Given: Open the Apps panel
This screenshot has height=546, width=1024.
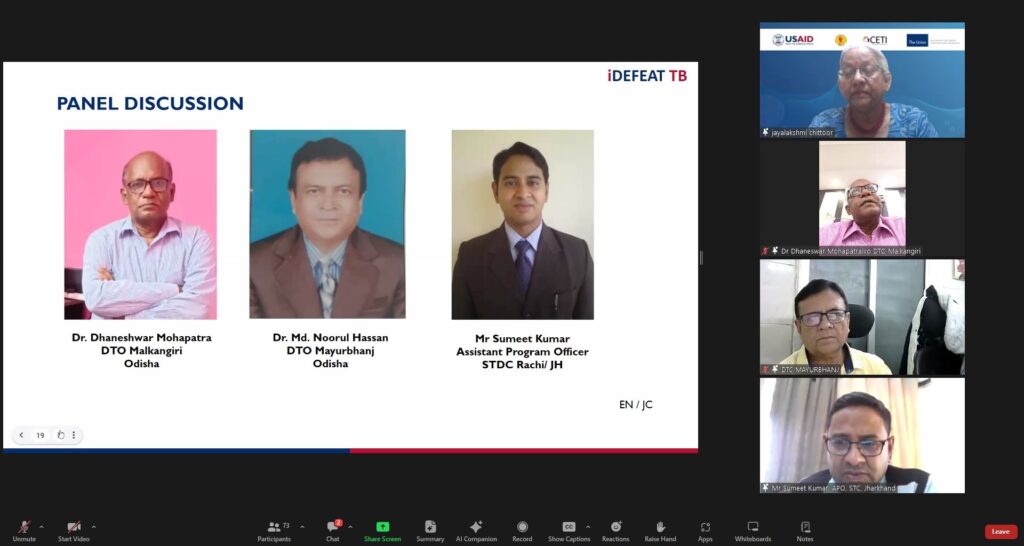Looking at the screenshot, I should point(705,530).
